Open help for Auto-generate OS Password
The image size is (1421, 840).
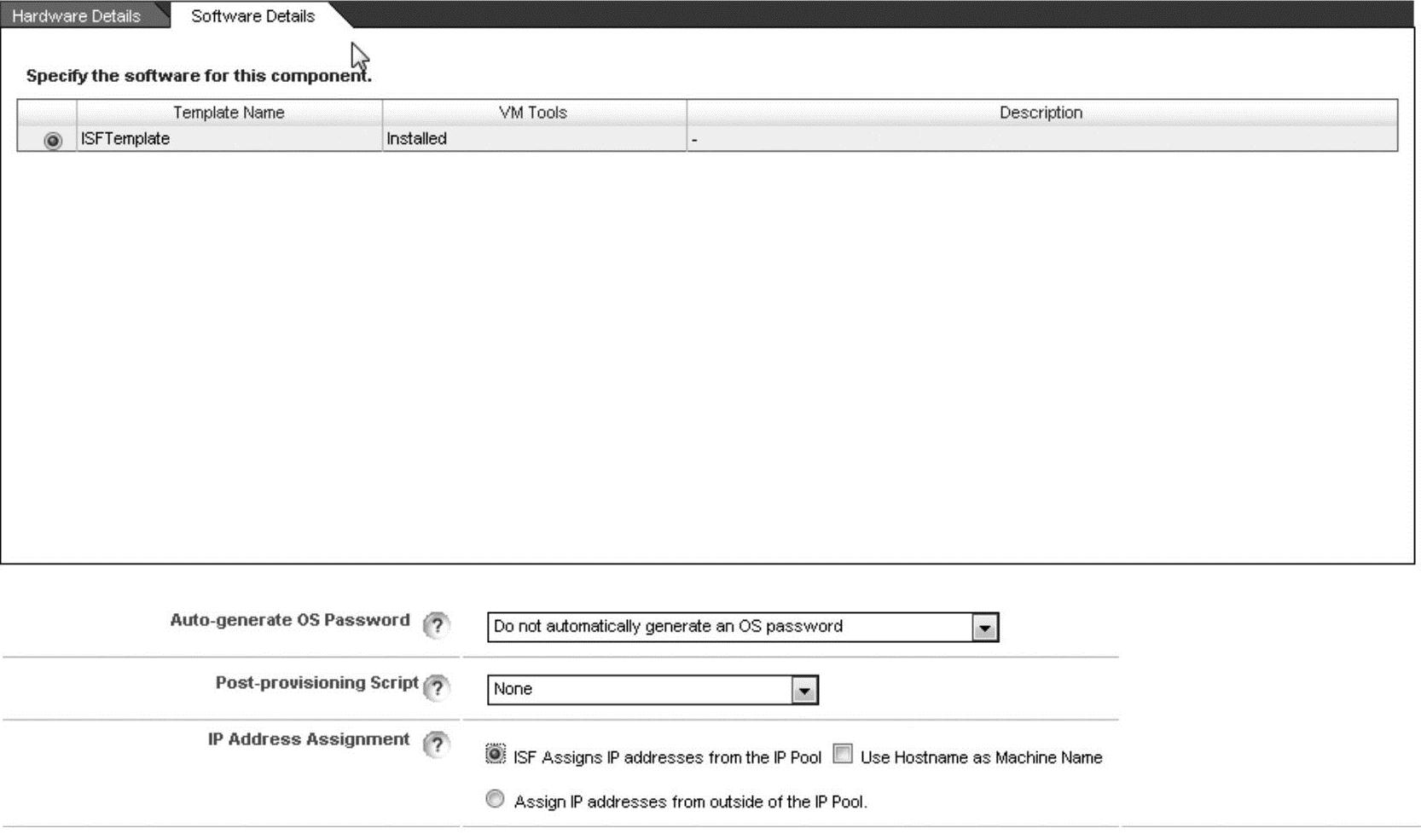coord(436,626)
